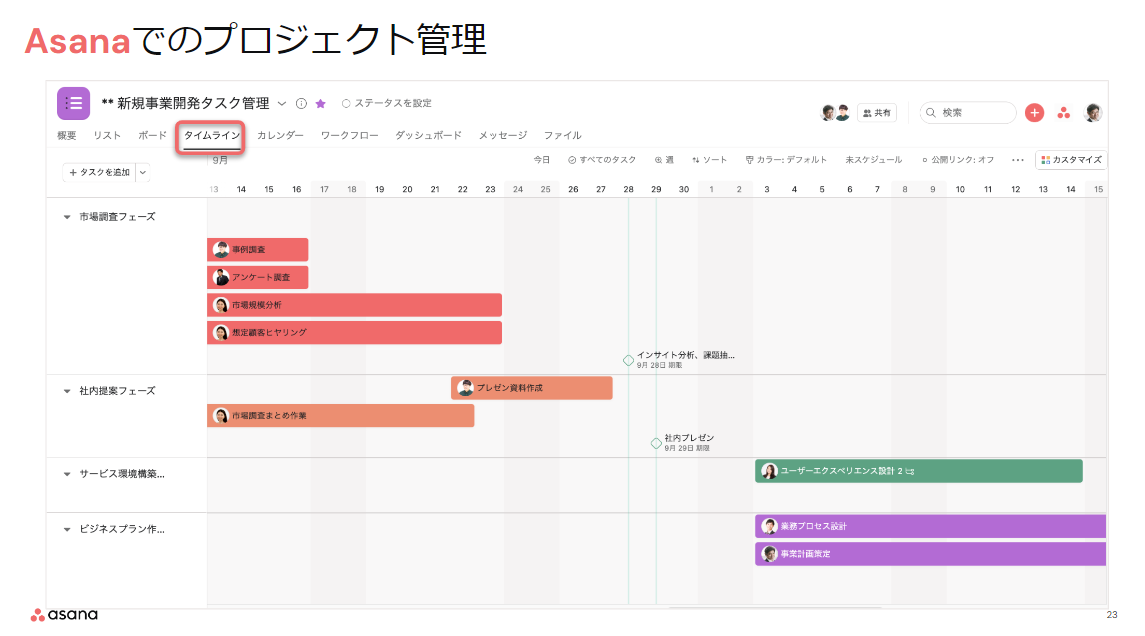Click the 検索 search field
Image resolution: width=1145 pixels, height=636 pixels.
(968, 112)
